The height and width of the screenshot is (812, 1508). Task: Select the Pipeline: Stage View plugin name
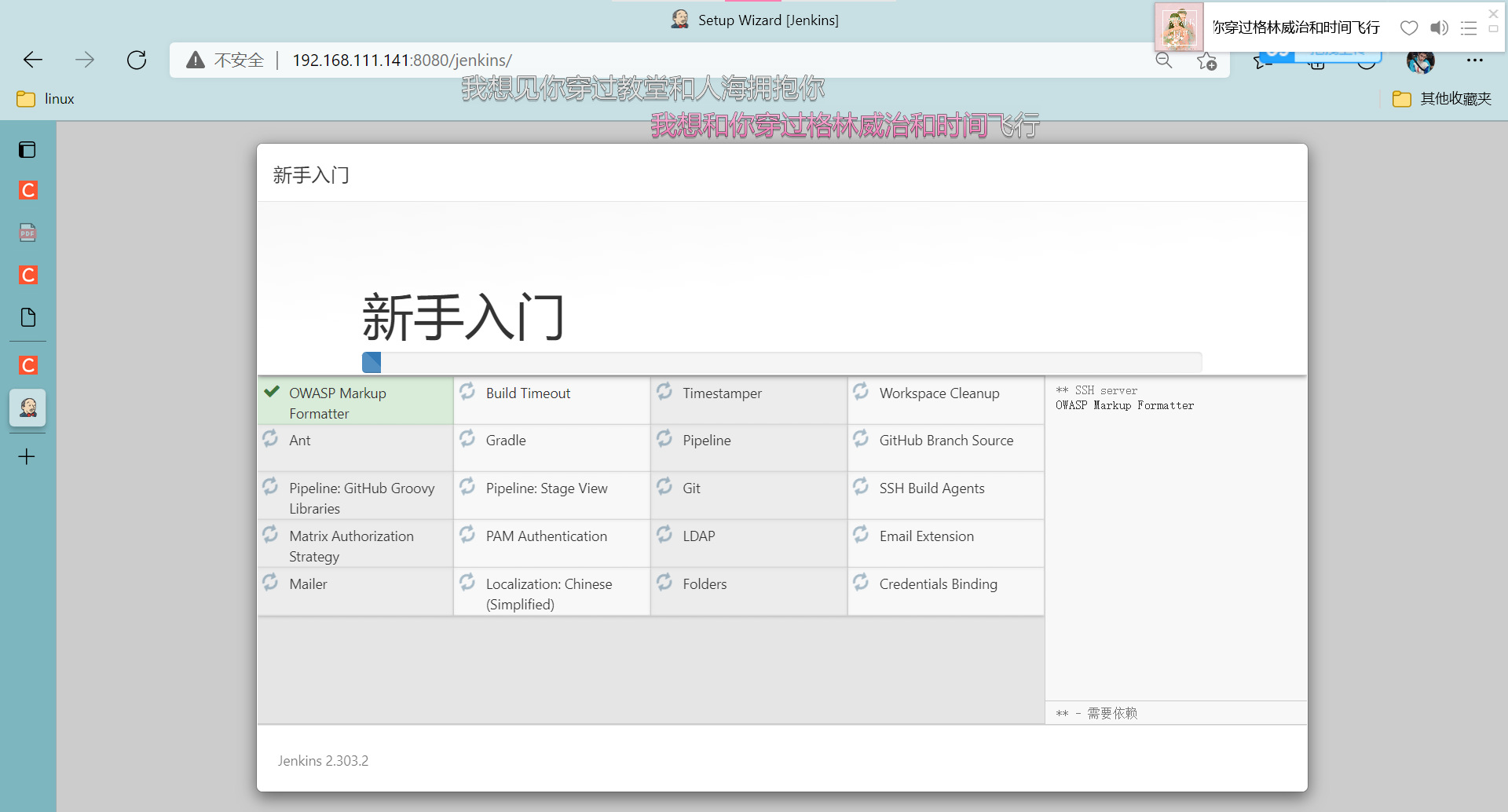point(547,488)
